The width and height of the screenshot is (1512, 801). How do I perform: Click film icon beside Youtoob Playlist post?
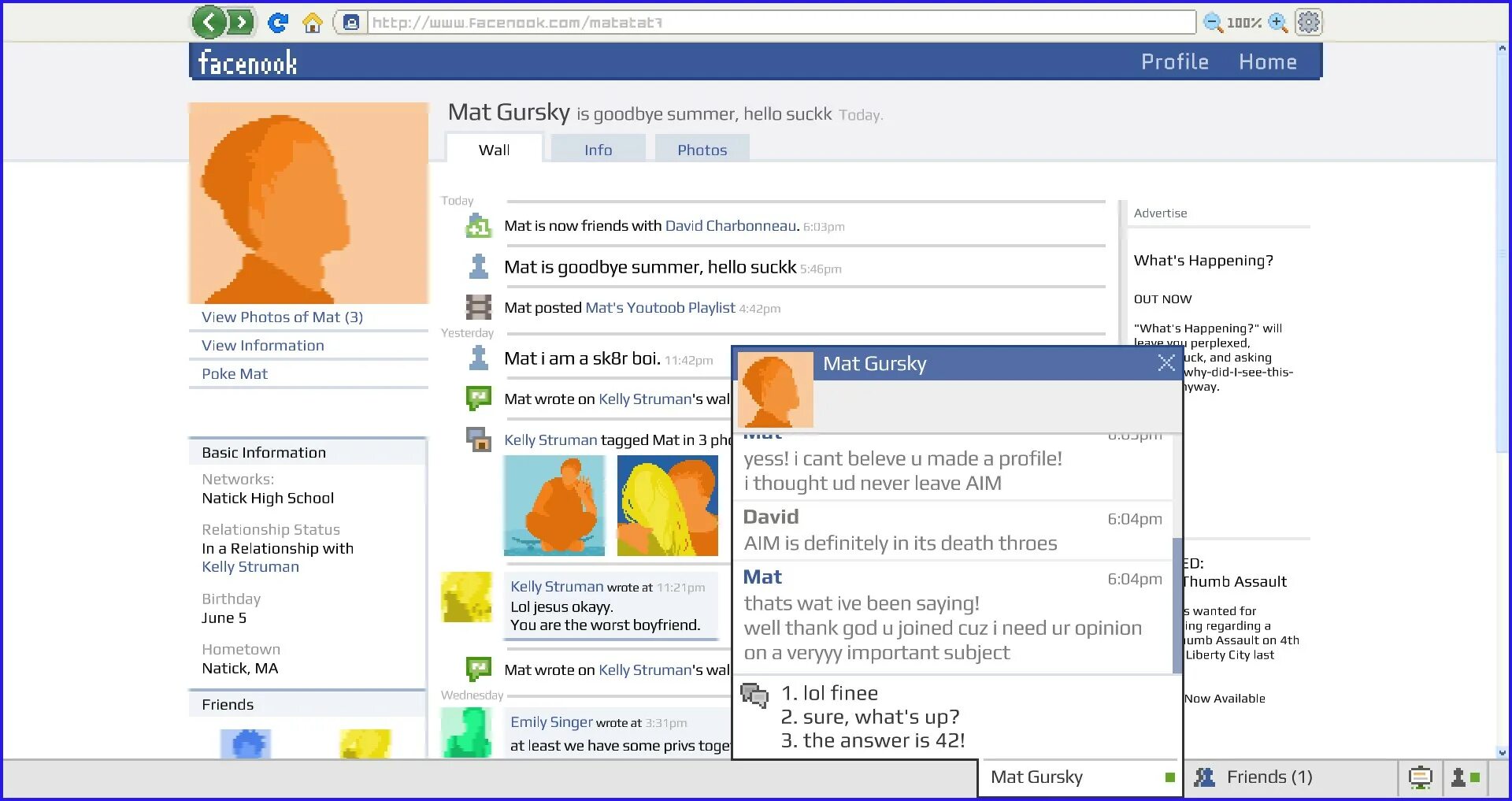click(478, 306)
